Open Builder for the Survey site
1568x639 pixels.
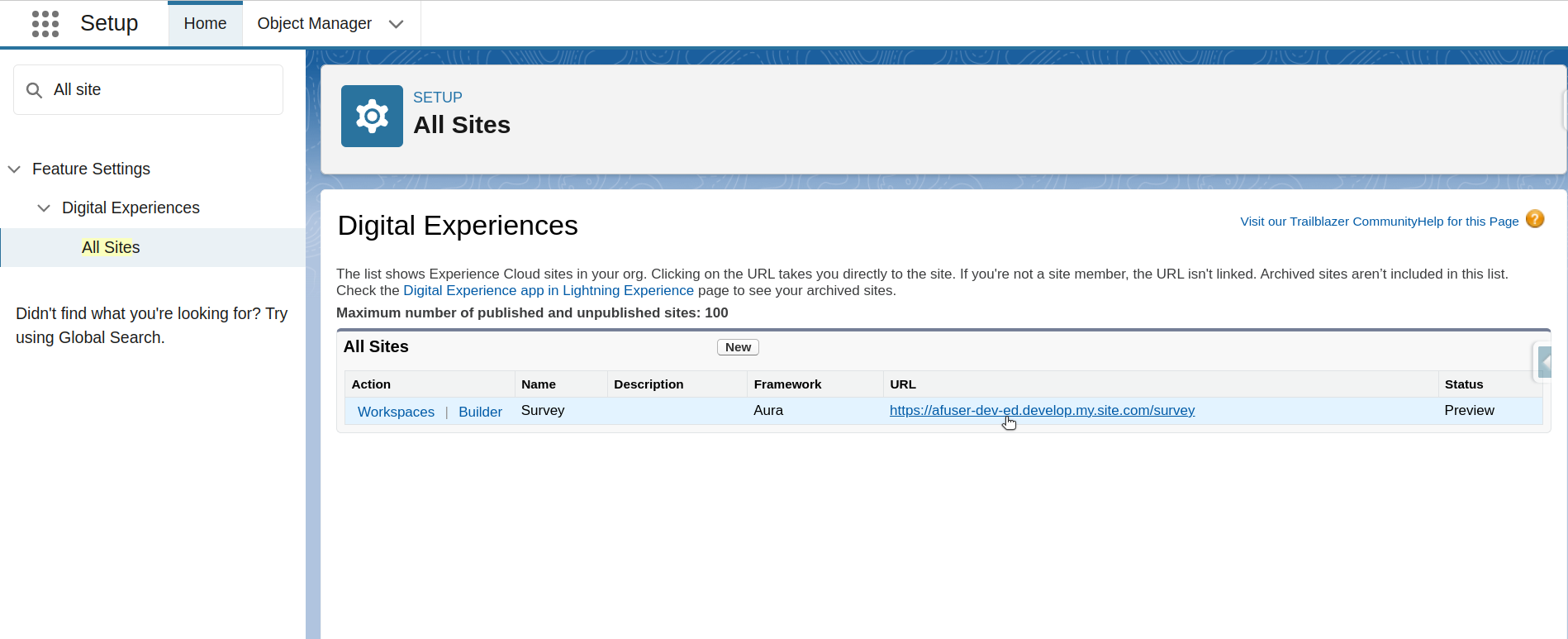coord(480,412)
